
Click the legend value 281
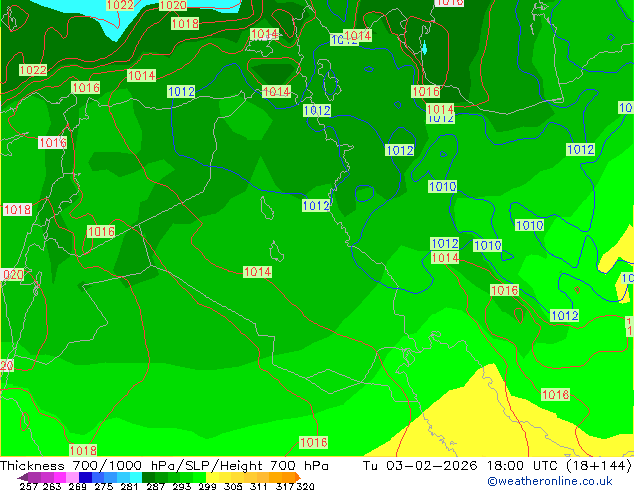click(129, 486)
